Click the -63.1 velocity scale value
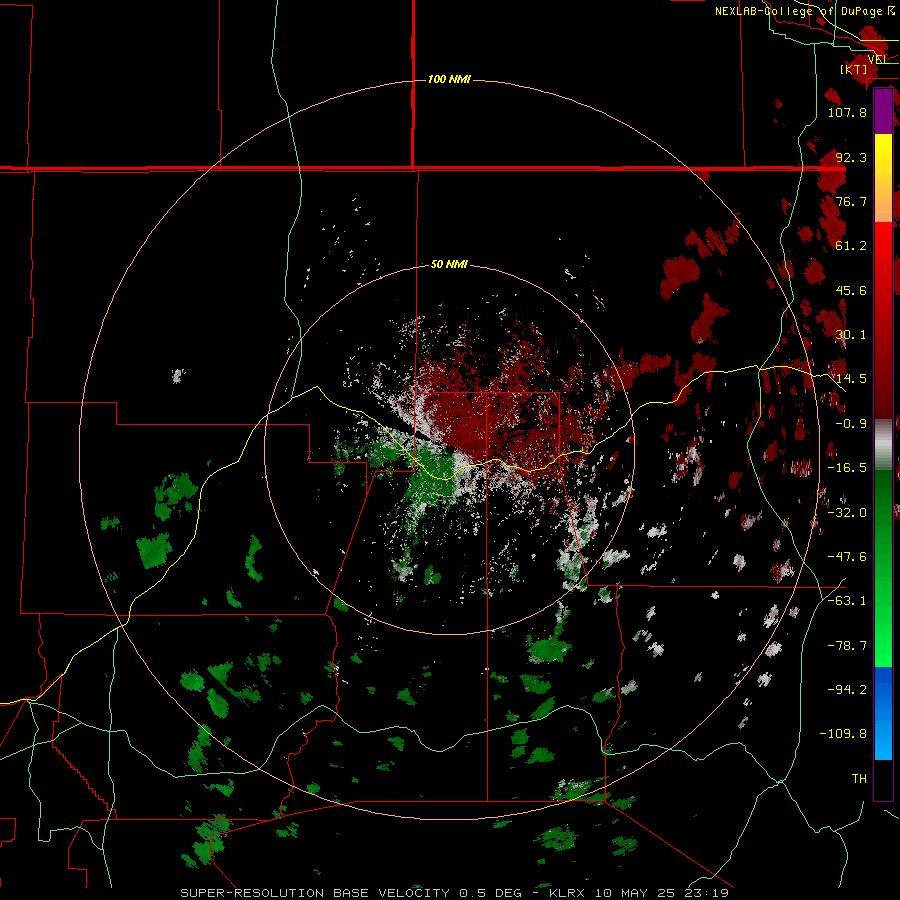 pyautogui.click(x=847, y=601)
